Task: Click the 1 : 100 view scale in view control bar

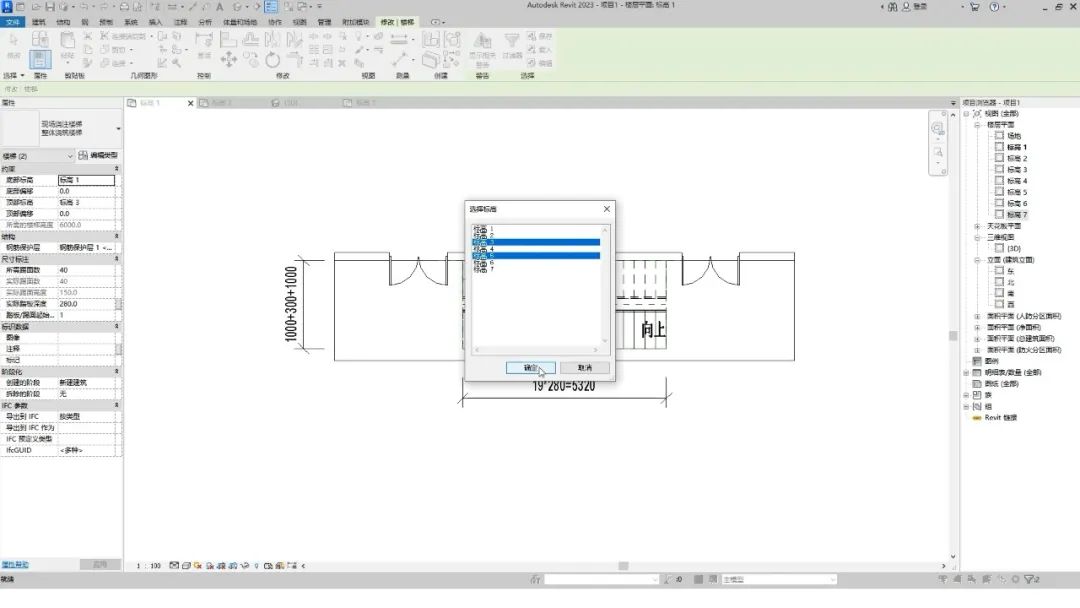Action: point(148,566)
